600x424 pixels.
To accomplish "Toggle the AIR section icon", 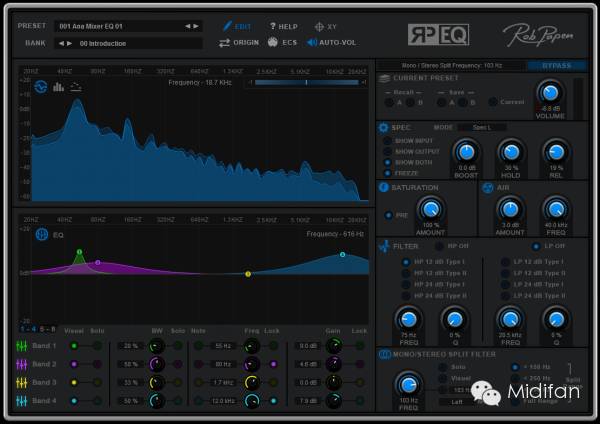I will click(x=488, y=188).
